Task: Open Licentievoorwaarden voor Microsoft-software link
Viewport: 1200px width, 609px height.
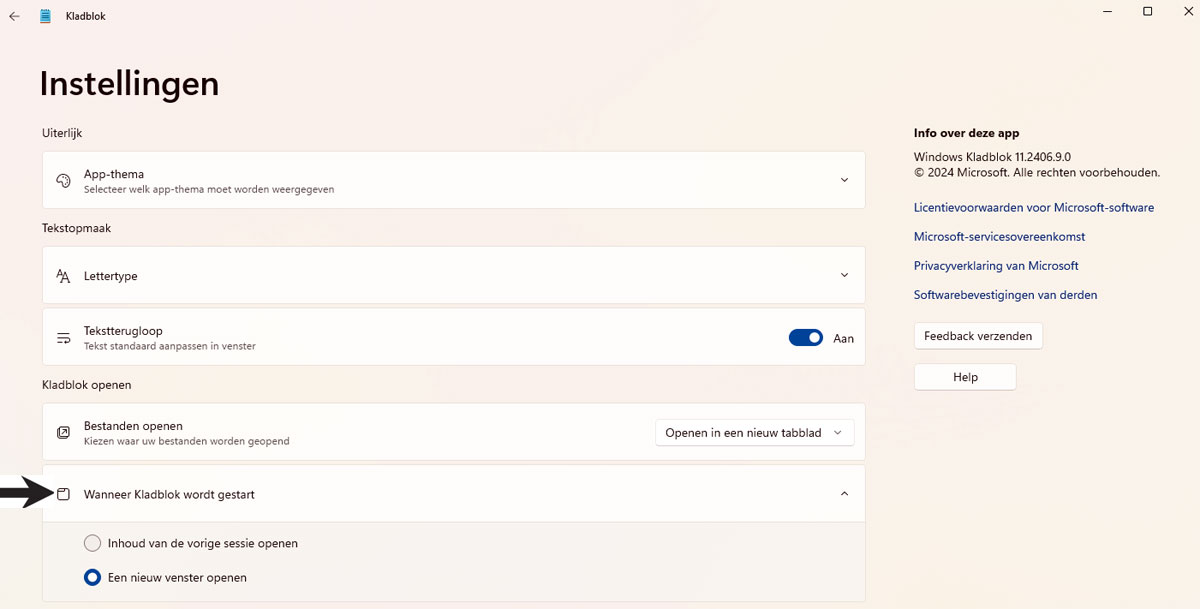Action: tap(1033, 208)
